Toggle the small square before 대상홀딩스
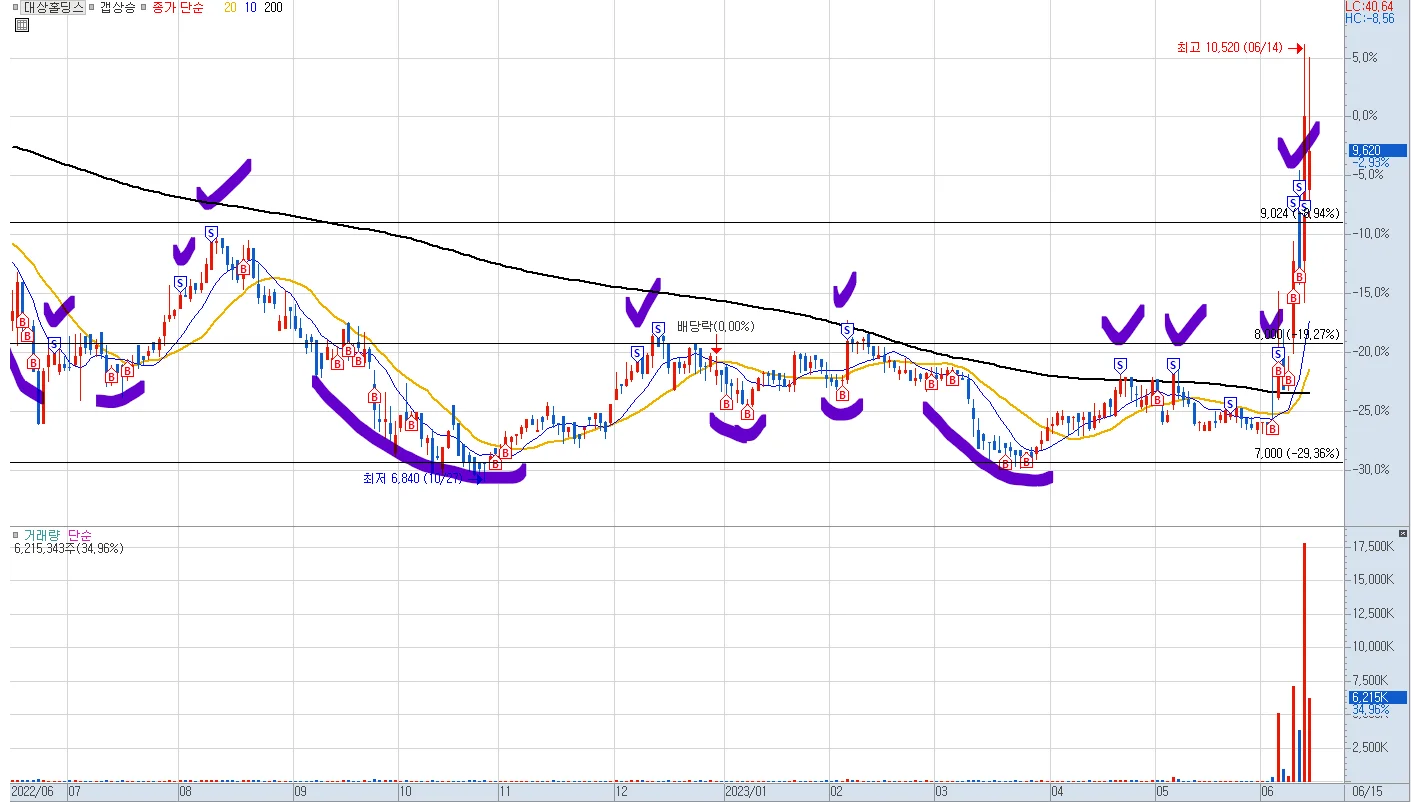The width and height of the screenshot is (1411, 802). click(x=16, y=7)
